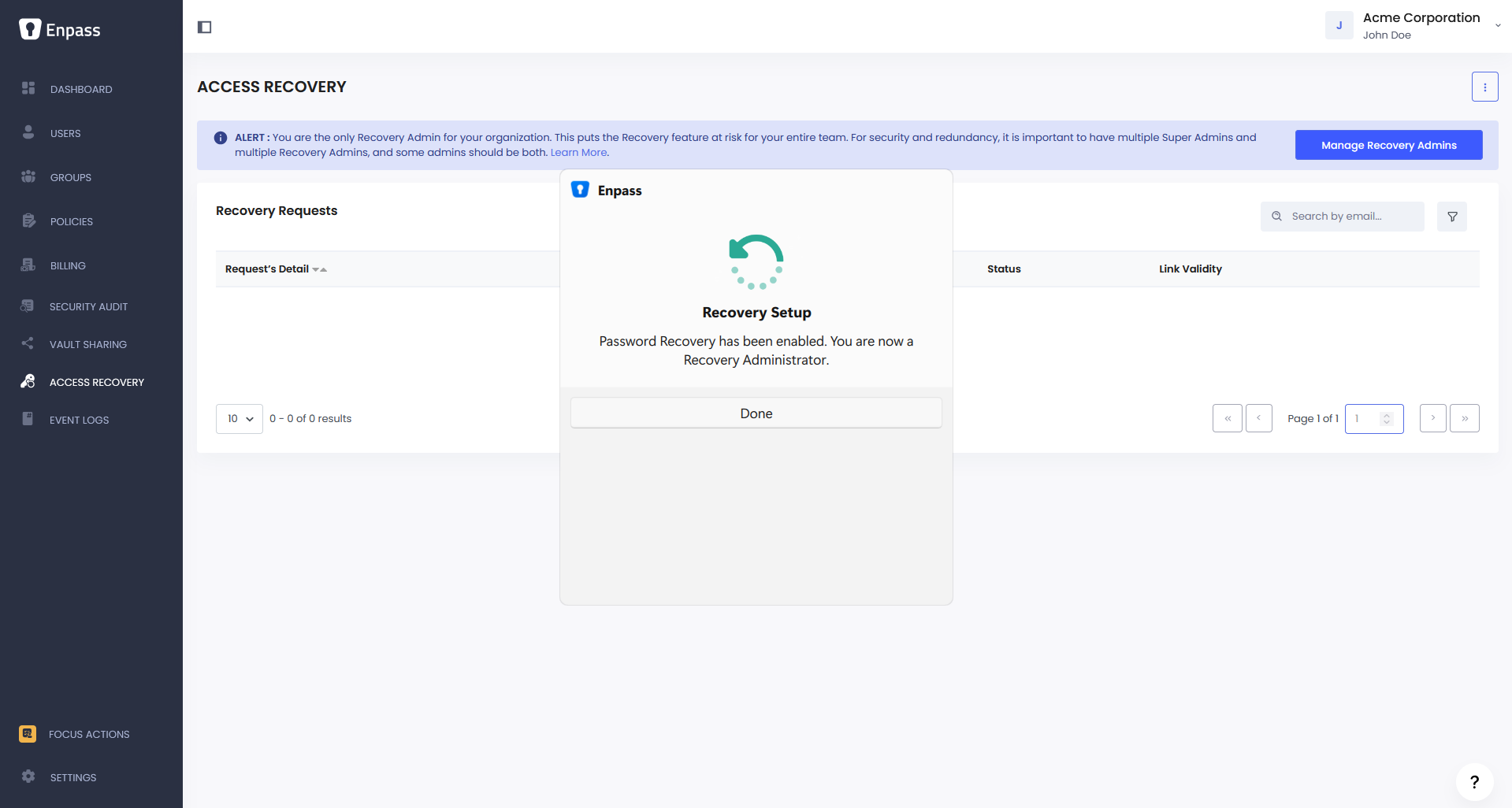The width and height of the screenshot is (1512, 808).
Task: Click Done in Recovery Setup dialog
Action: pos(756,413)
